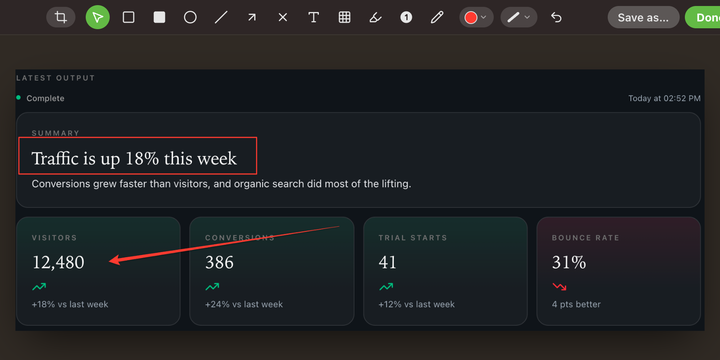The height and width of the screenshot is (360, 720).
Task: Click the CONVERSIONS card label
Action: pos(240,238)
